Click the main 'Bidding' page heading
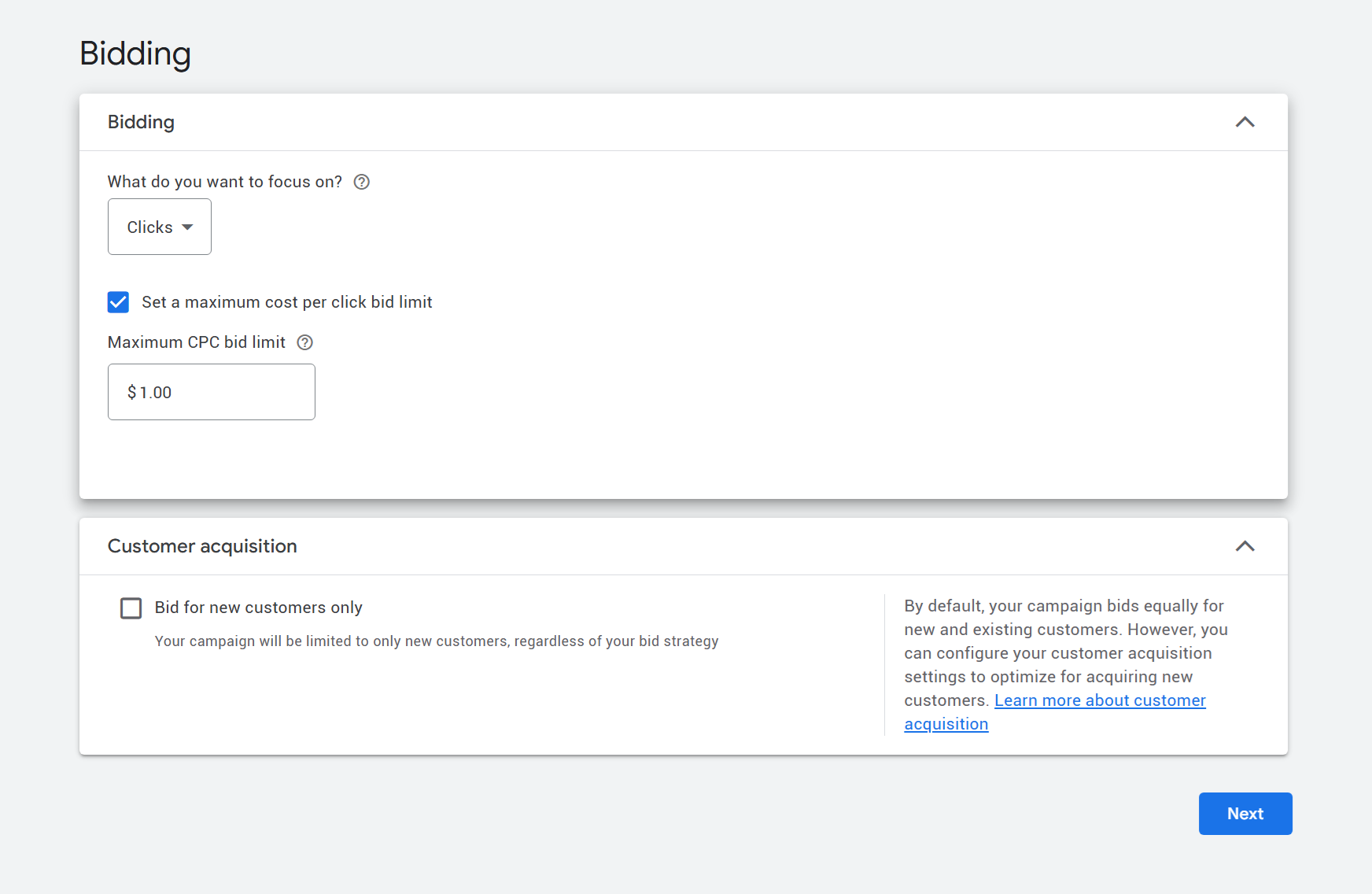Screen dimensions: 1372x894 pyautogui.click(x=135, y=54)
